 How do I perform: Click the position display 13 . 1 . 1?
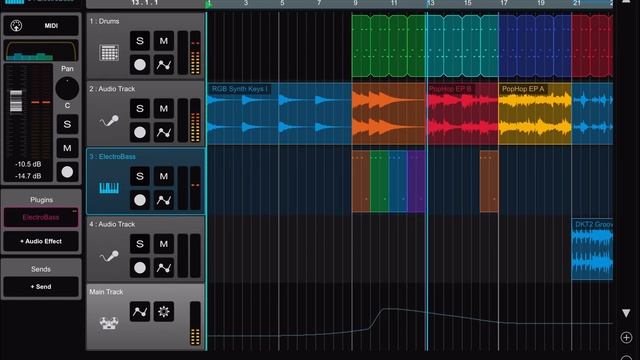(x=144, y=3)
